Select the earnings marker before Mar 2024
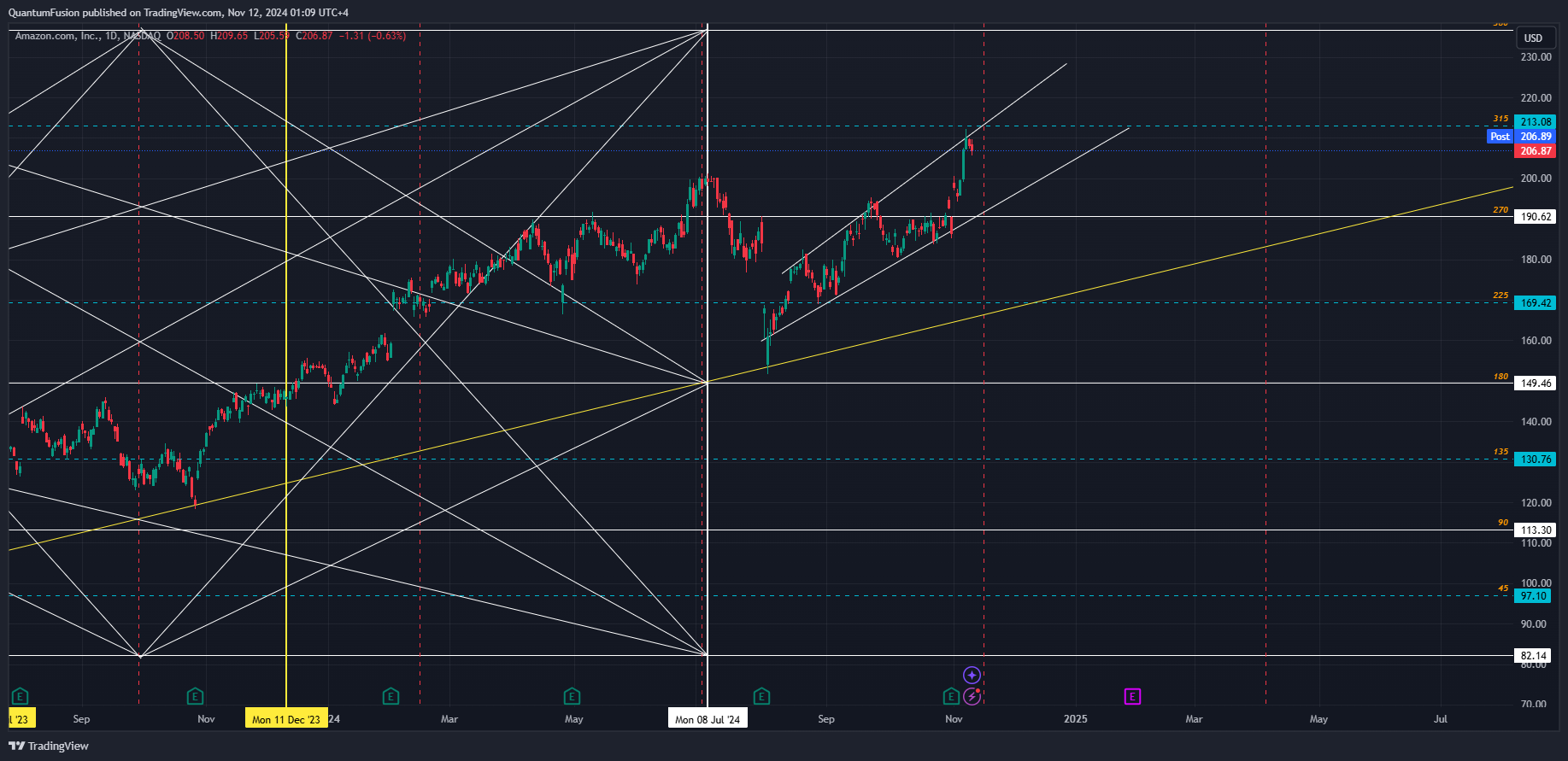 tap(391, 697)
